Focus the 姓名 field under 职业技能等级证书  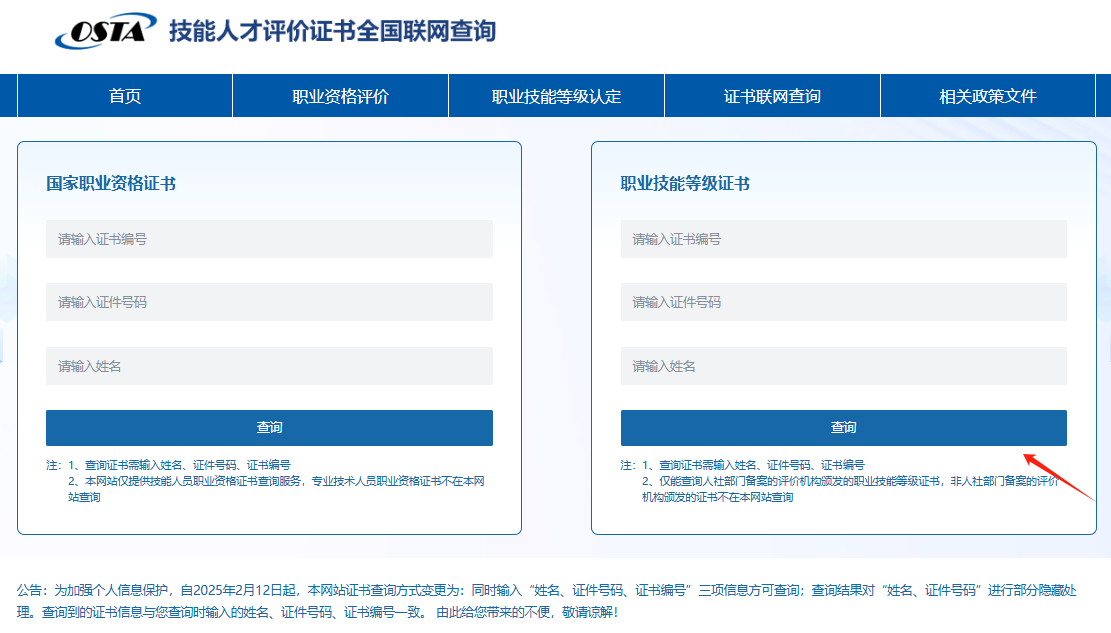coord(843,366)
